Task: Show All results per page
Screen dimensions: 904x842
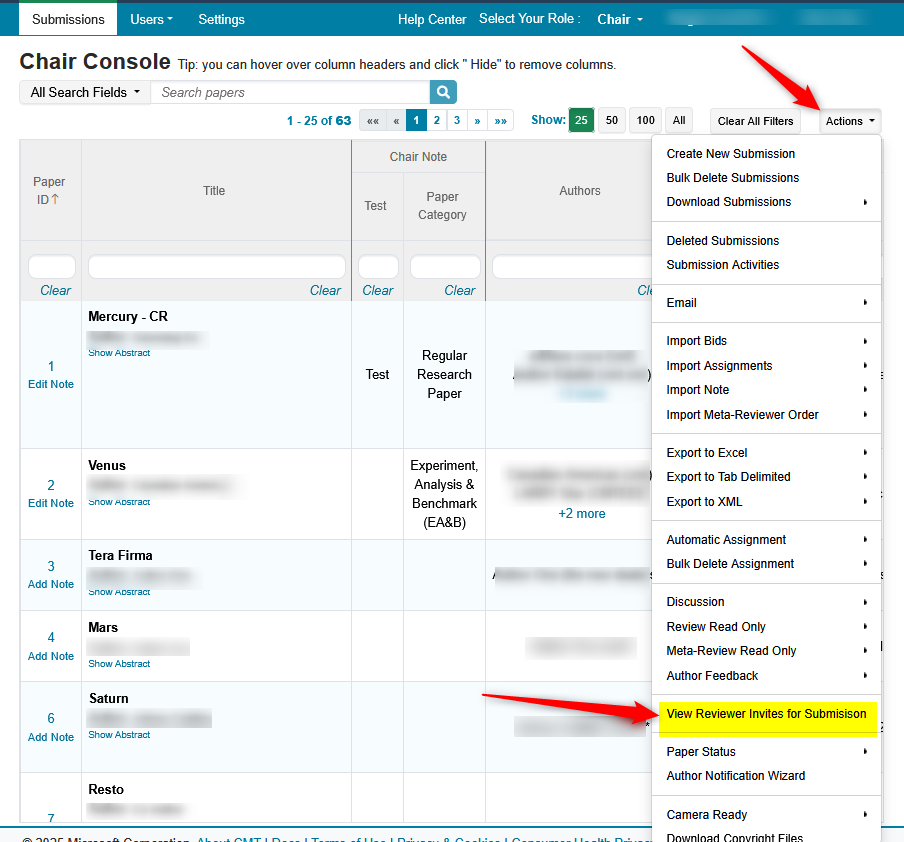Action: pos(679,121)
